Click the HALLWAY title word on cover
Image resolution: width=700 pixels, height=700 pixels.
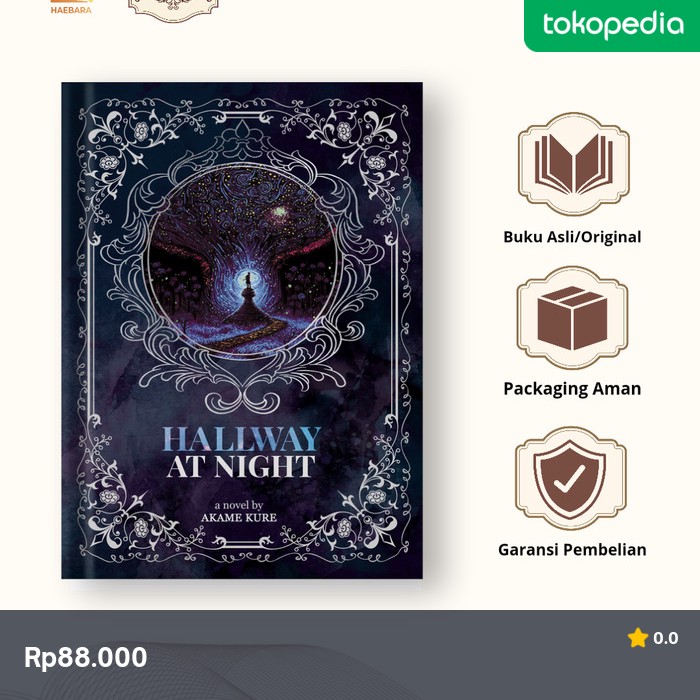tap(242, 439)
